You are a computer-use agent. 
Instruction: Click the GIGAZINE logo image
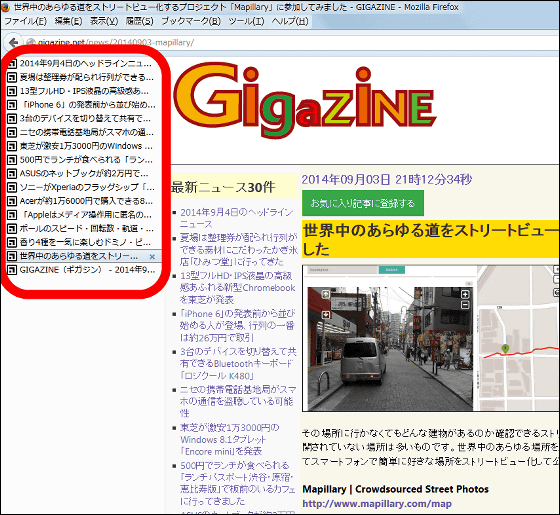305,100
